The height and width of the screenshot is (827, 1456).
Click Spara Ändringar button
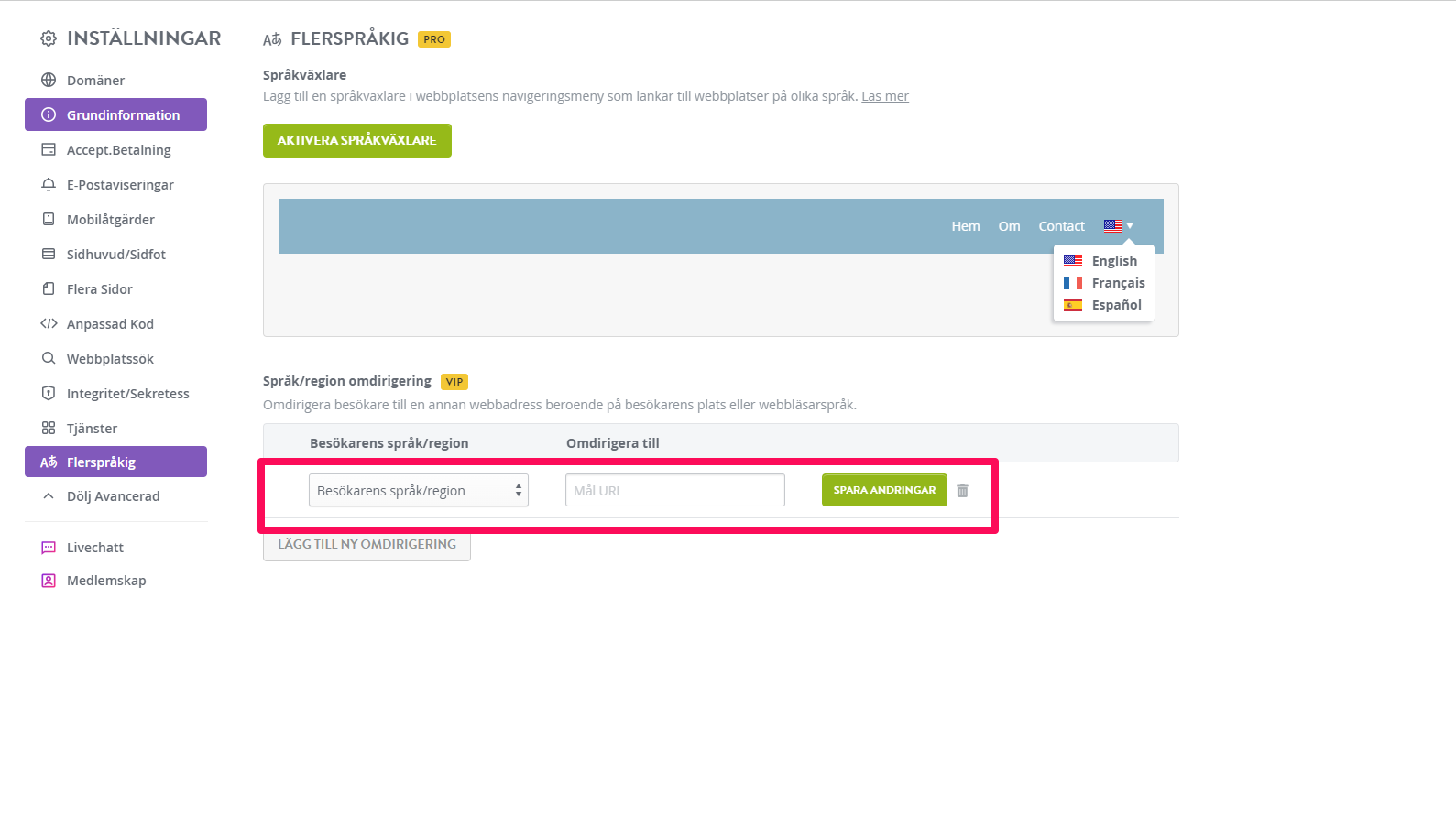pyautogui.click(x=884, y=490)
